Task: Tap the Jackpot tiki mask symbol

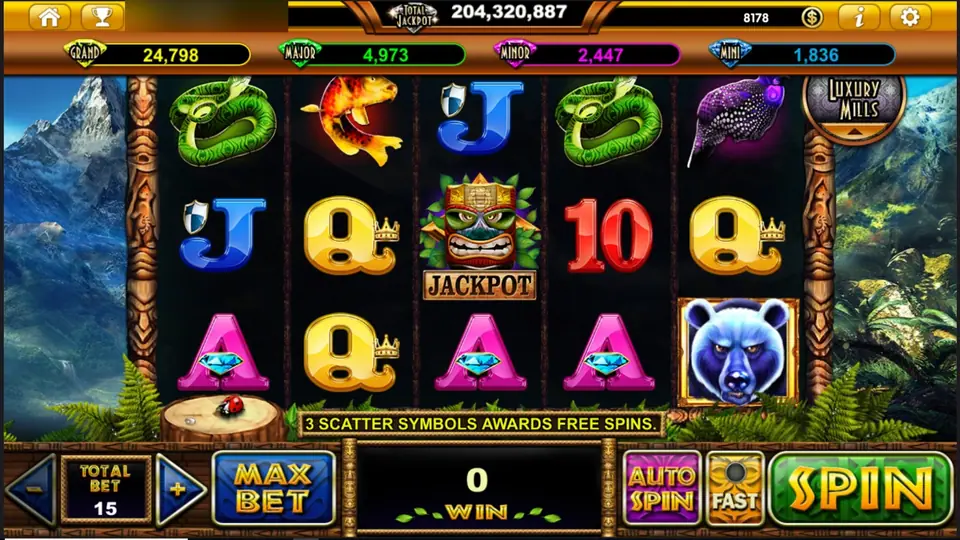Action: click(479, 237)
